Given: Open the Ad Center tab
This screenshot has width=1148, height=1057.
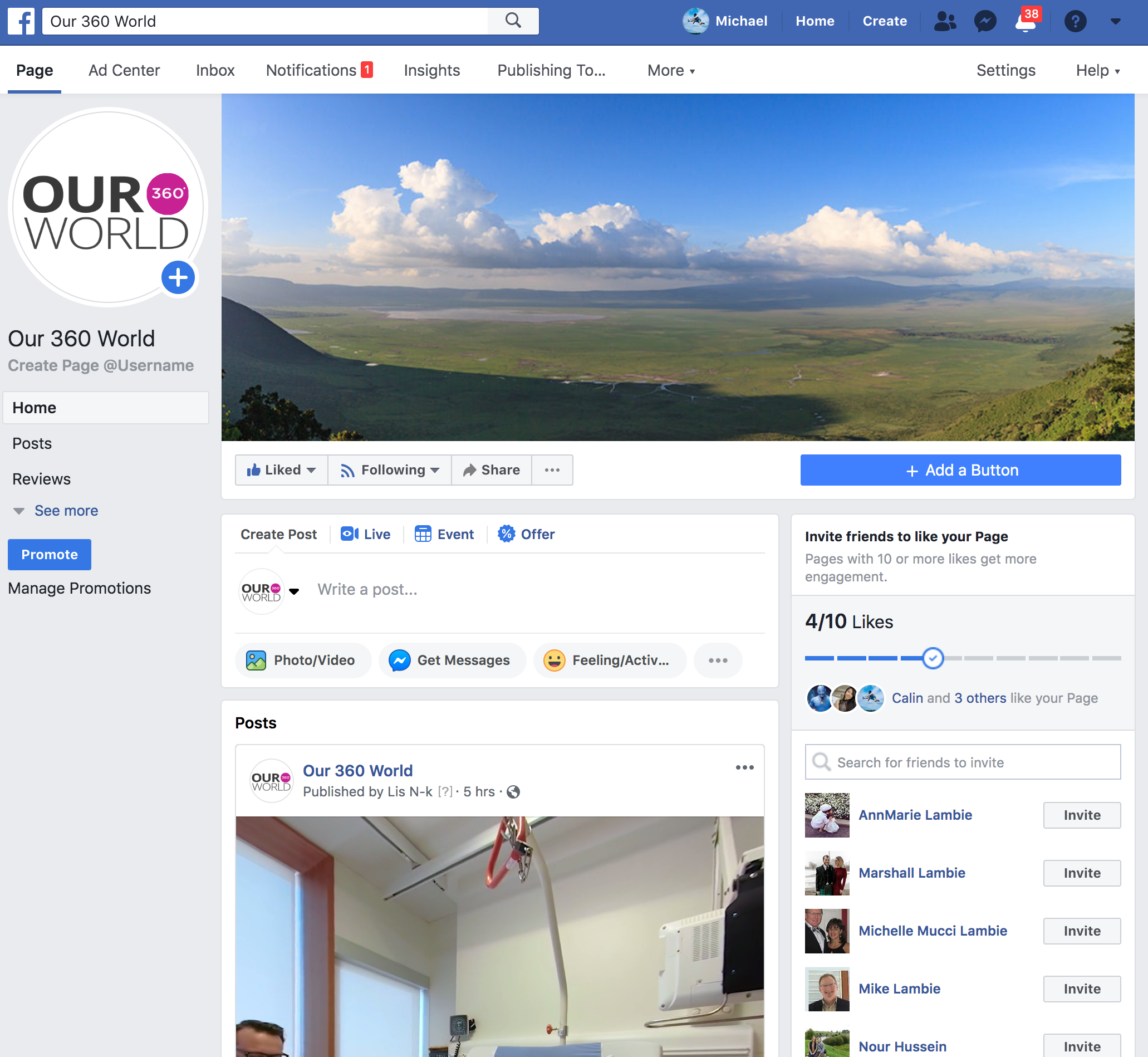Looking at the screenshot, I should 124,70.
